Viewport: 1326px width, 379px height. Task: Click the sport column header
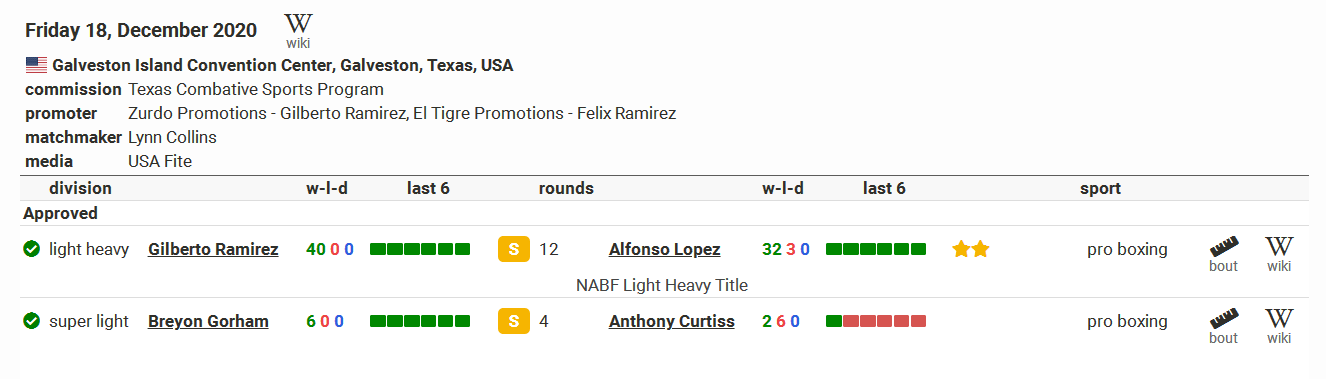(1100, 188)
